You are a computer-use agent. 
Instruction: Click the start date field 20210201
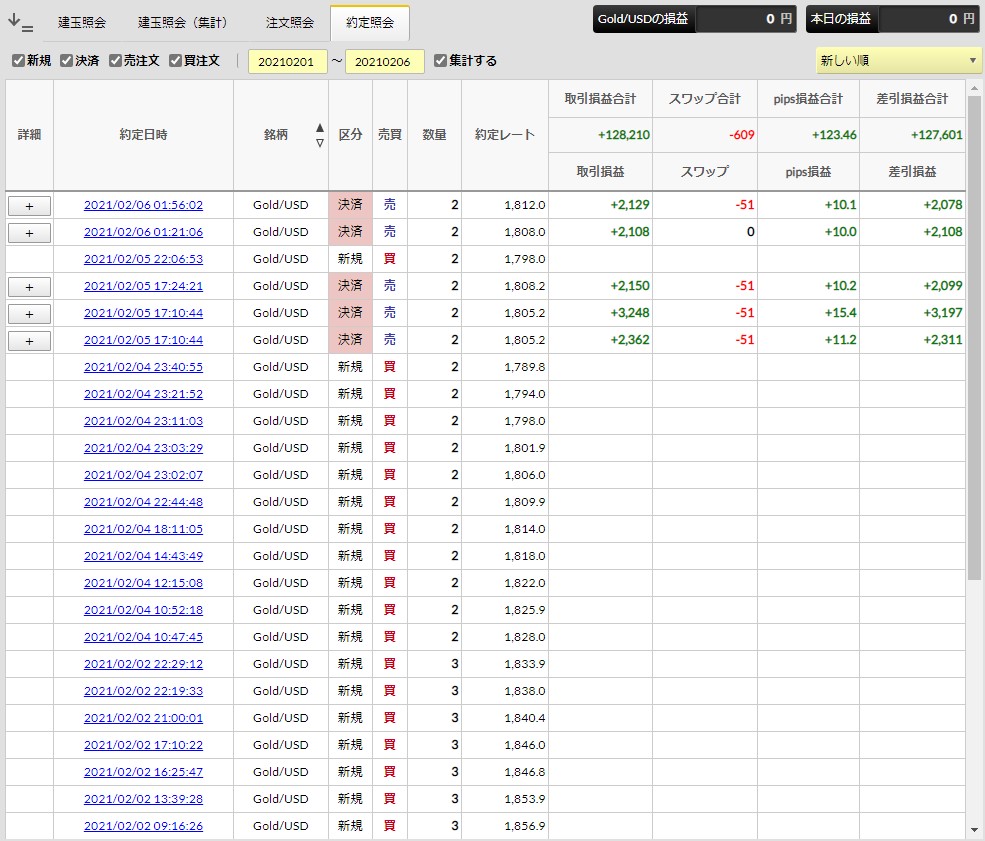click(288, 62)
